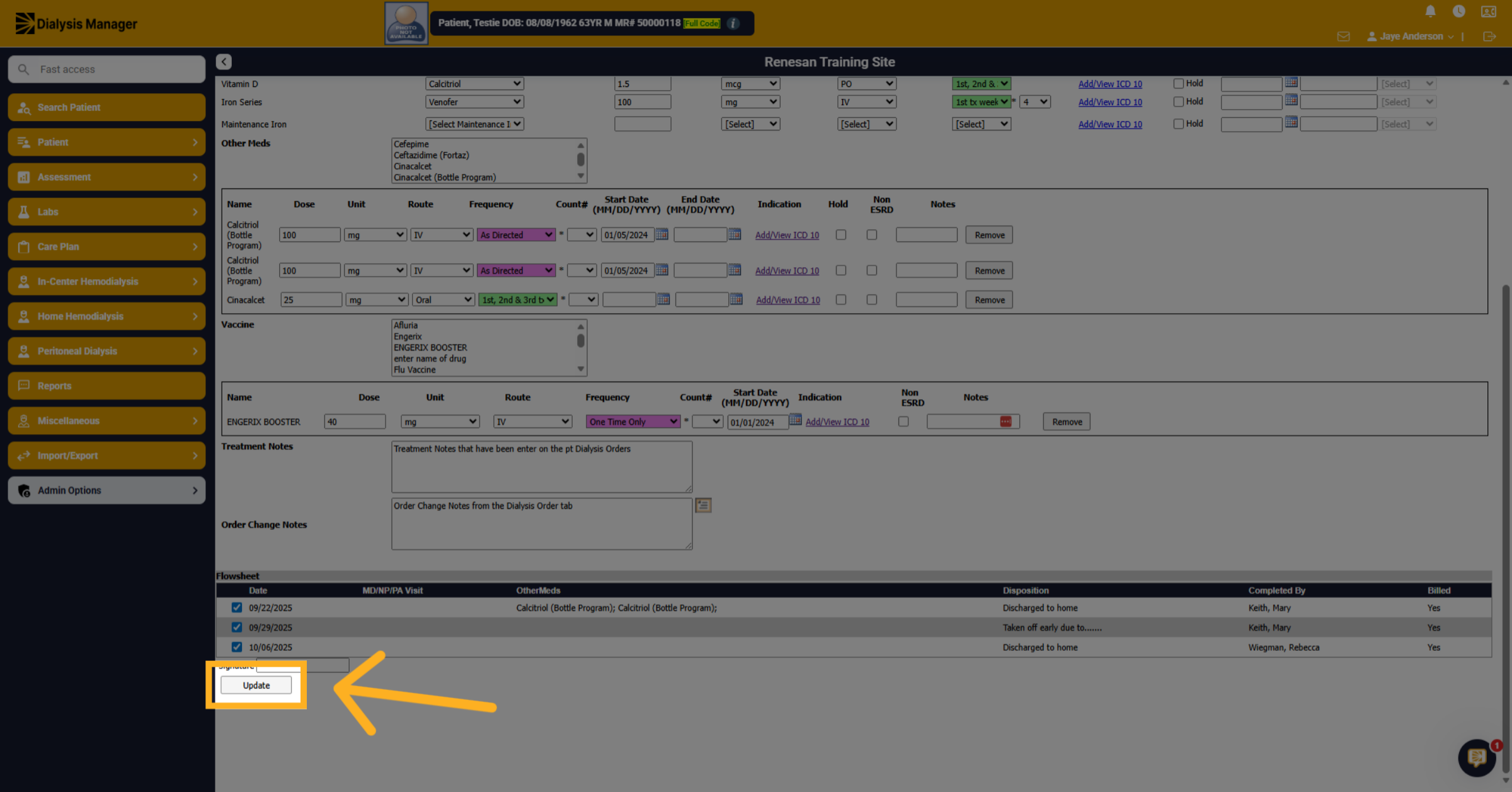Click the patient photo thumbnail
Screen dimensions: 1512x792
[x=406, y=23]
